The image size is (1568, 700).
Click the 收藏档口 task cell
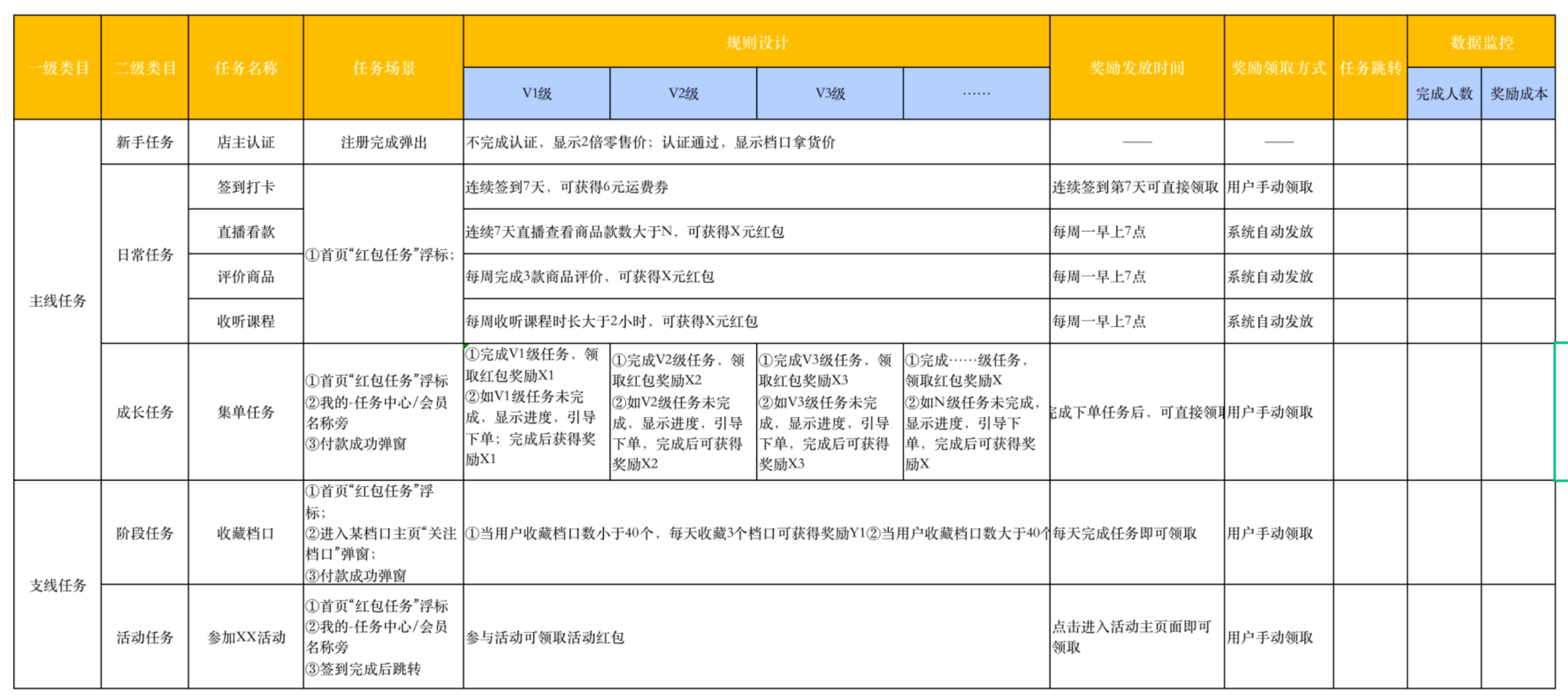pyautogui.click(x=246, y=532)
